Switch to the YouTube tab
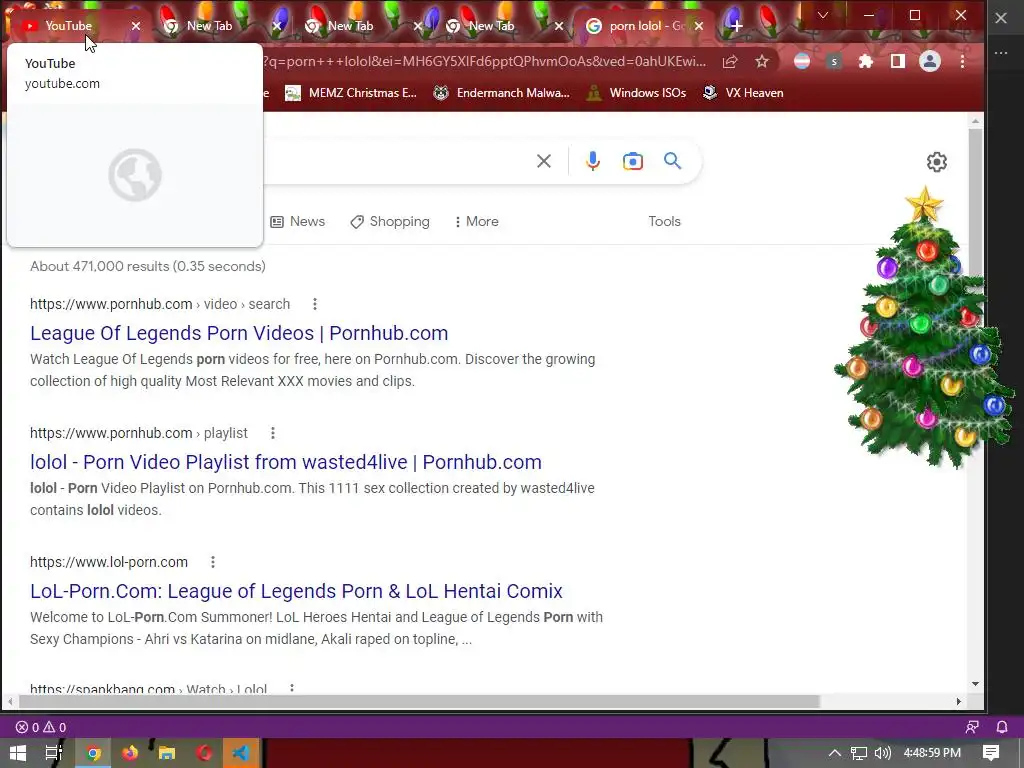This screenshot has height=768, width=1024. pos(69,26)
